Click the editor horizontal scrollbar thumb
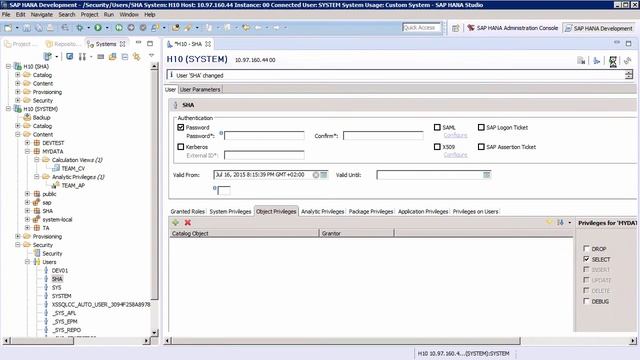 point(346,341)
